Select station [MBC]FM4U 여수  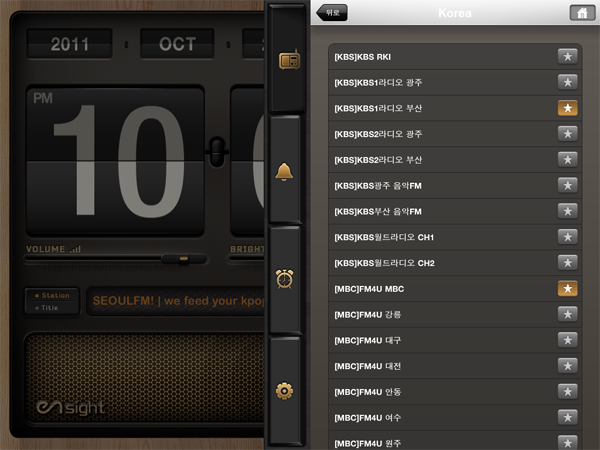455,417
